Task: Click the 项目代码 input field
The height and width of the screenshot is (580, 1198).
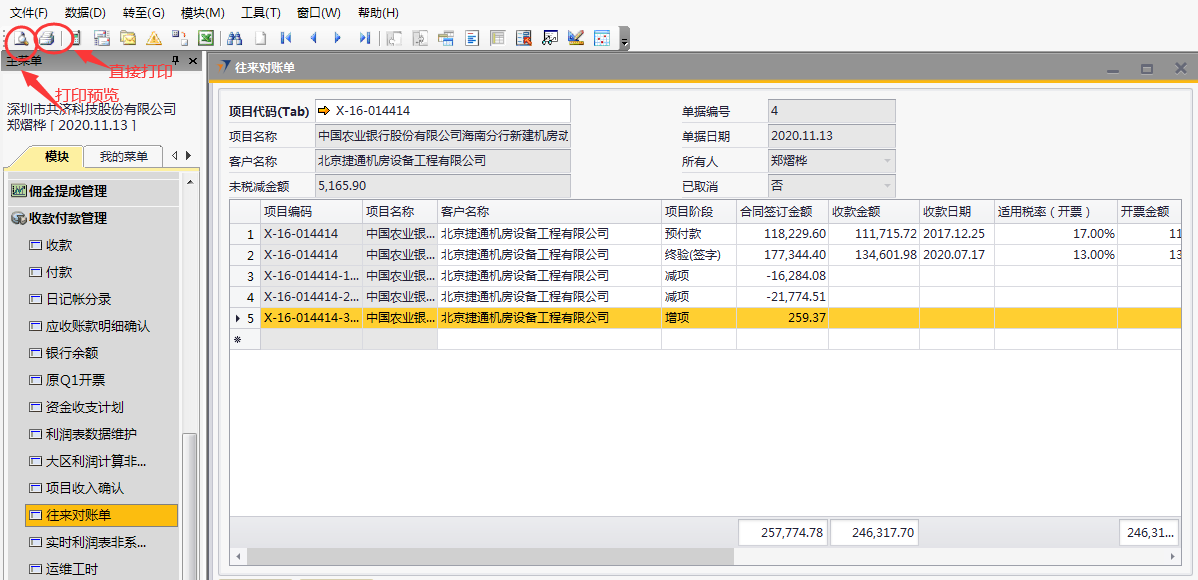Action: coord(450,111)
